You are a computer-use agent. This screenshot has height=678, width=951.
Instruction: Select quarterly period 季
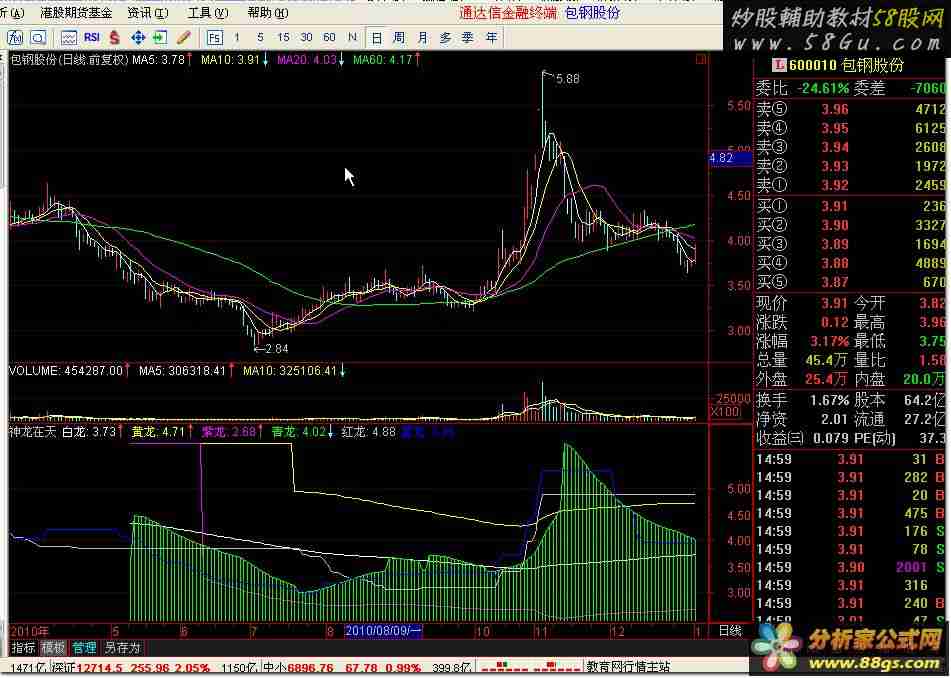pyautogui.click(x=468, y=38)
